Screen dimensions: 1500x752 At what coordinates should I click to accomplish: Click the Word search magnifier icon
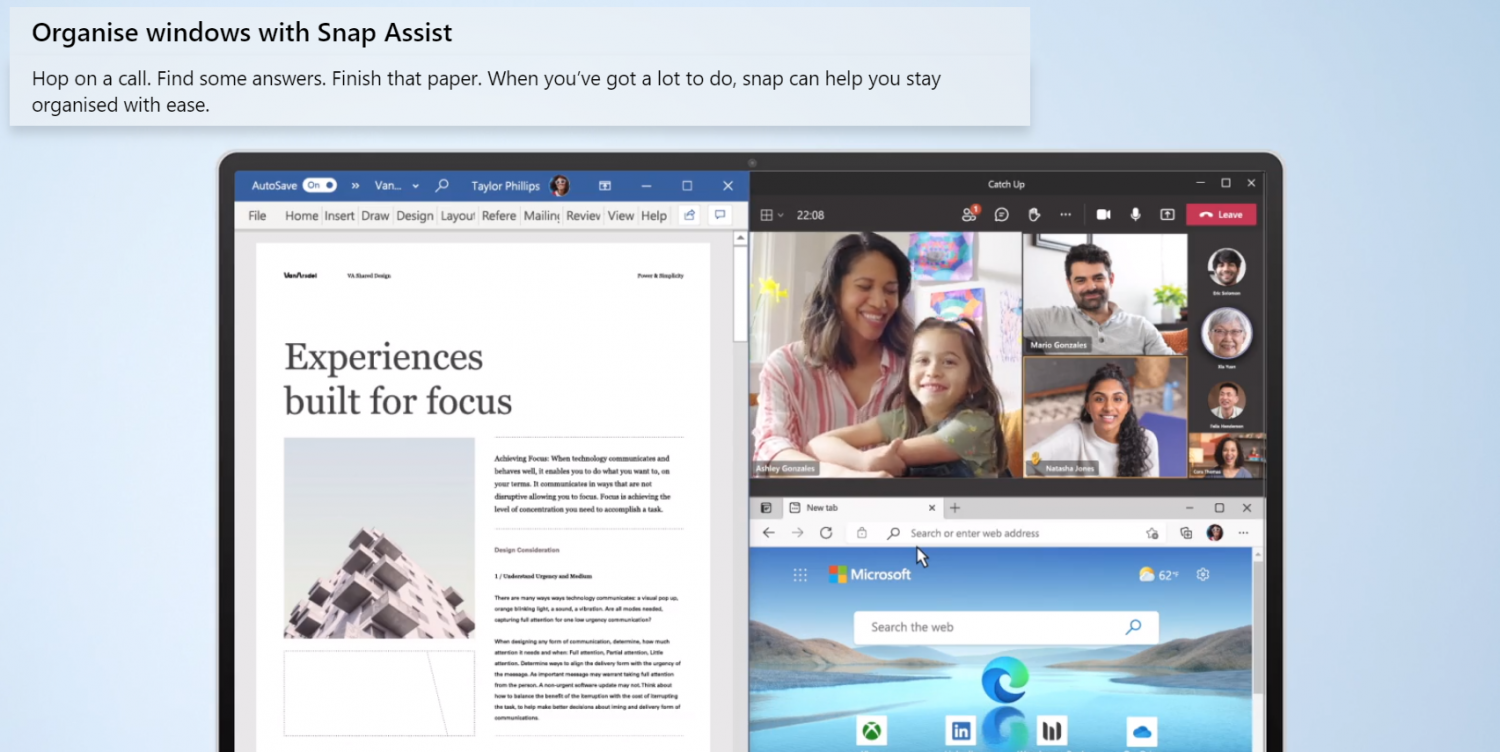tap(442, 185)
